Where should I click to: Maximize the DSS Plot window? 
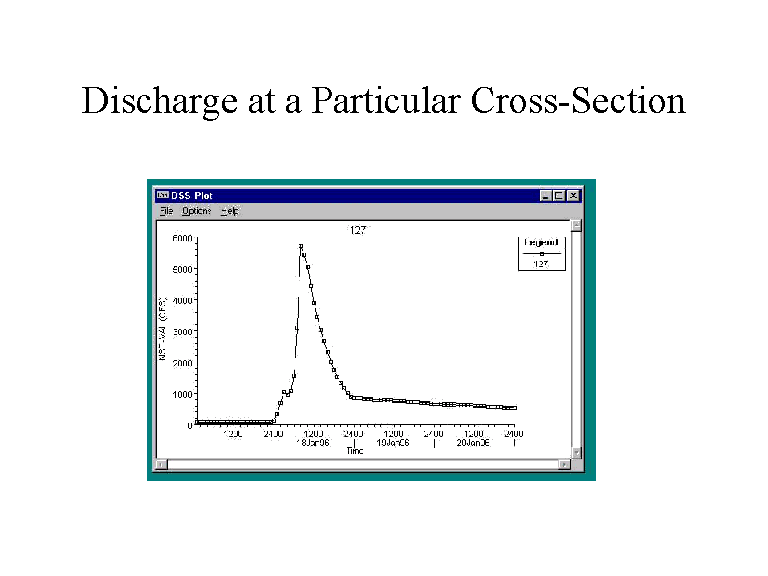(x=559, y=196)
